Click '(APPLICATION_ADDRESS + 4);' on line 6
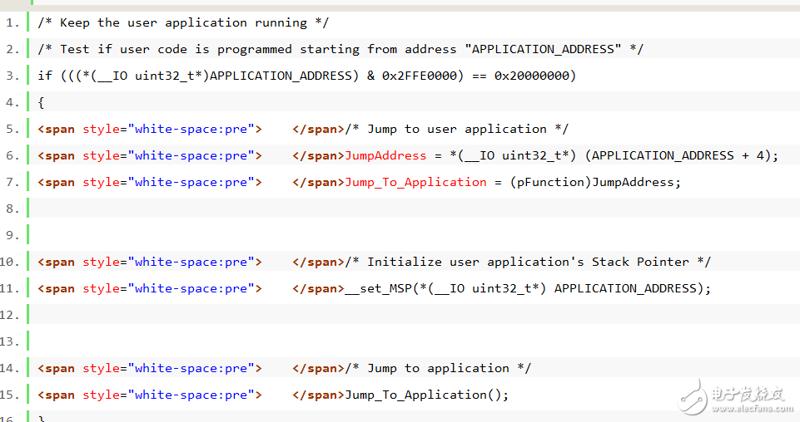 (682, 156)
